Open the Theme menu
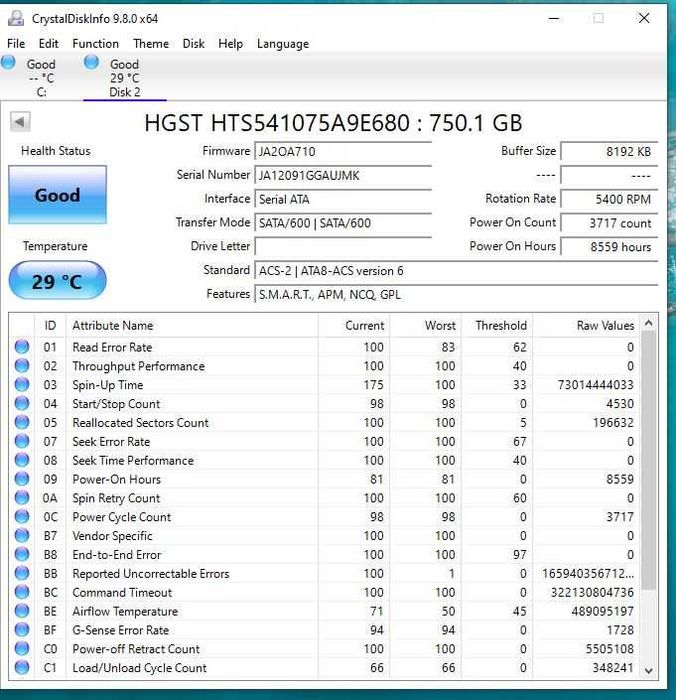Image resolution: width=676 pixels, height=700 pixels. pos(151,44)
